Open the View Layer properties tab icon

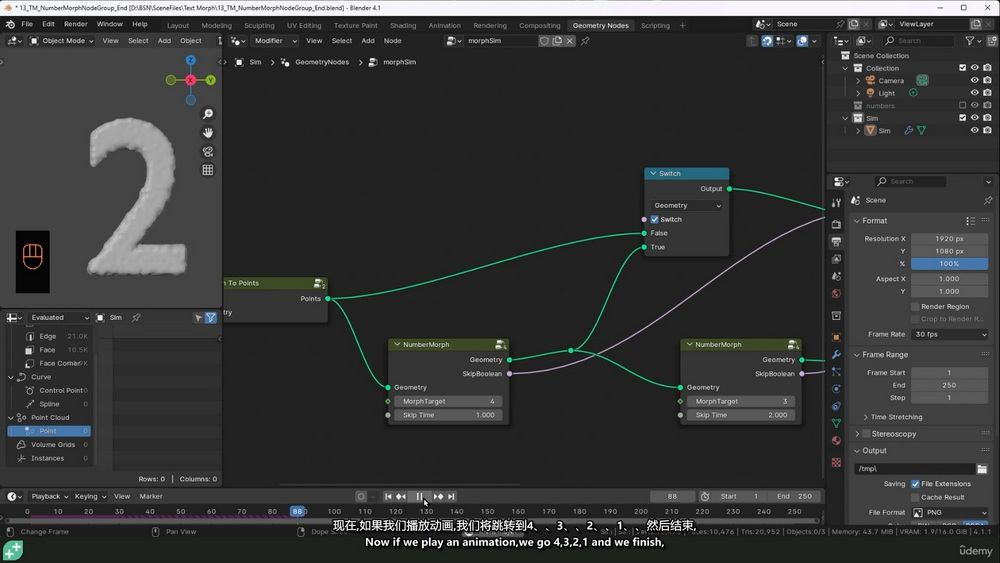pyautogui.click(x=836, y=259)
